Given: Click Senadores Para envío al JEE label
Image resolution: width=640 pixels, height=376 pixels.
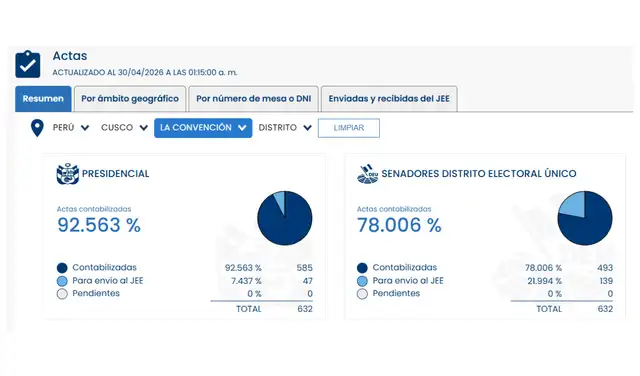Looking at the screenshot, I should click(x=408, y=280).
